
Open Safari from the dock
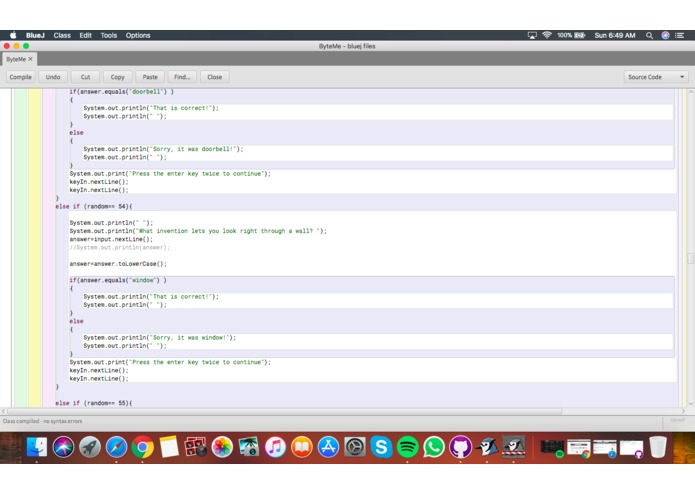tap(116, 447)
